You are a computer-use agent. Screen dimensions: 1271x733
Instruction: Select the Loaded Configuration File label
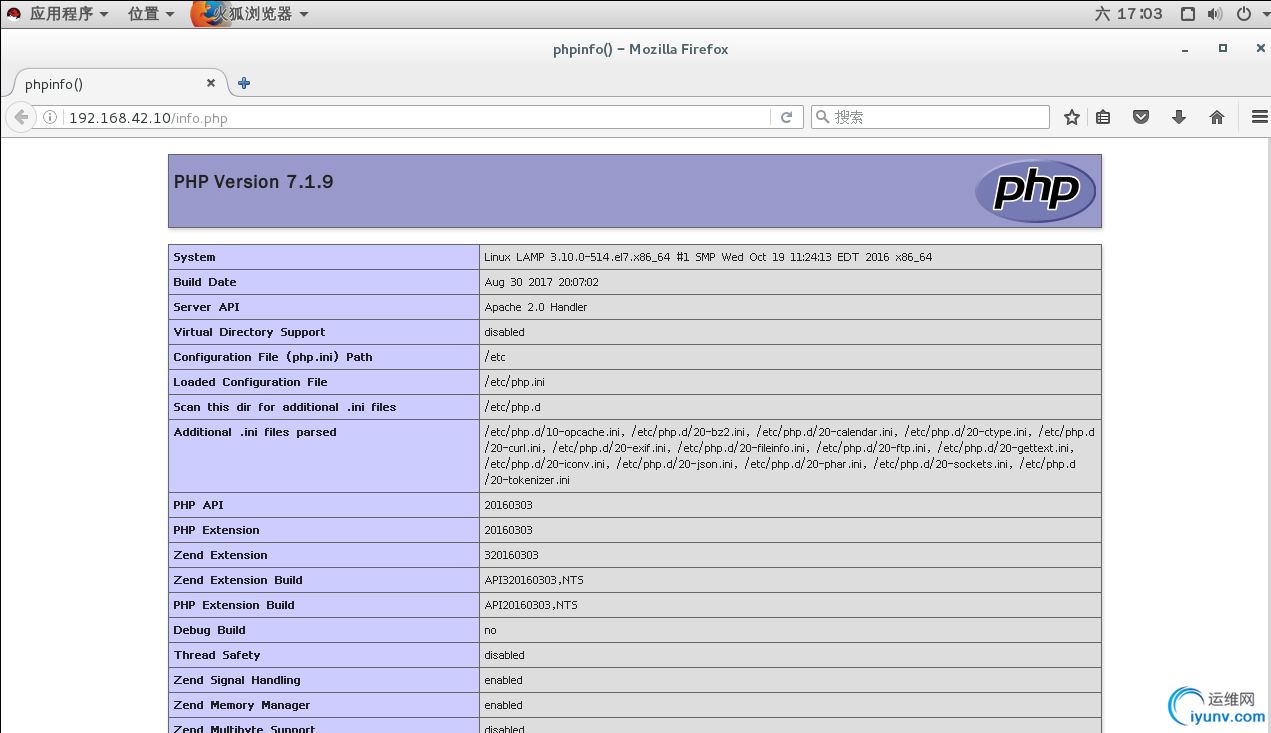point(250,382)
